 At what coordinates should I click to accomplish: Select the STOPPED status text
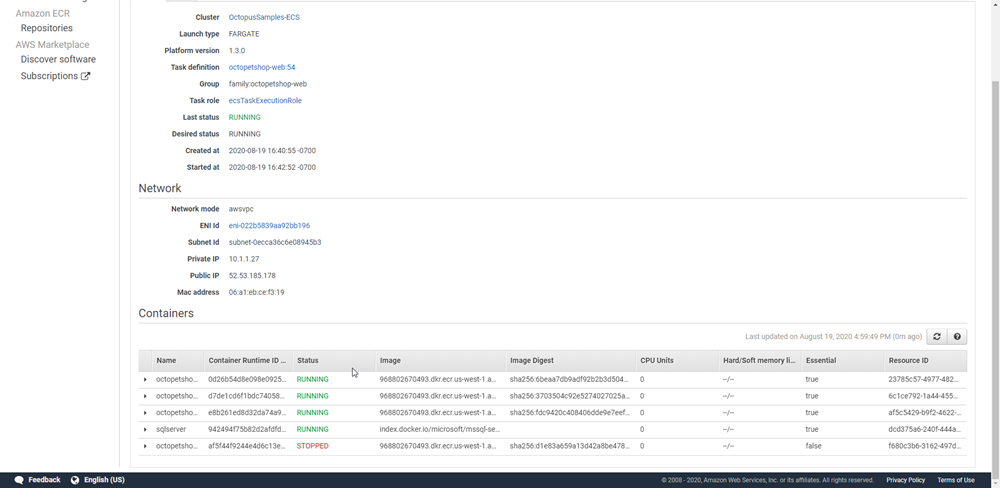312,446
